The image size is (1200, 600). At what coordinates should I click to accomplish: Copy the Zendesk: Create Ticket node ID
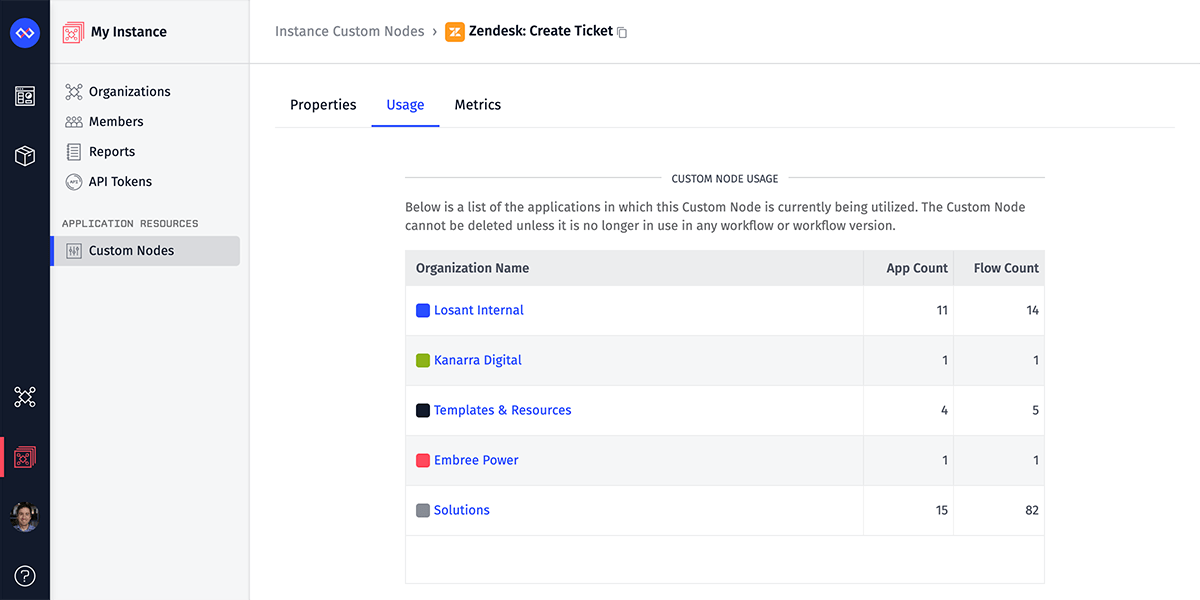point(622,33)
